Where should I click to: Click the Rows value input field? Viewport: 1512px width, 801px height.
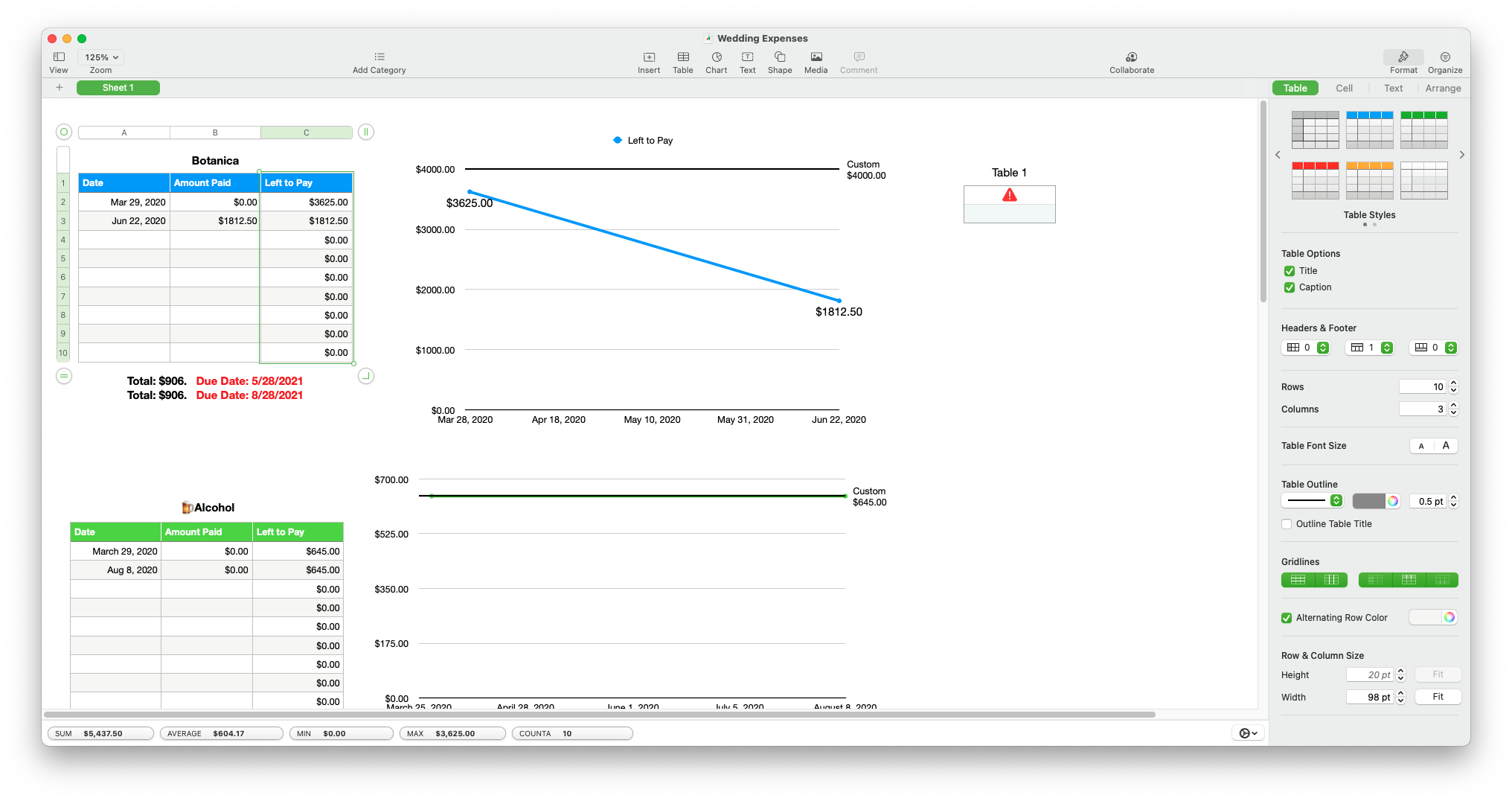tap(1423, 387)
